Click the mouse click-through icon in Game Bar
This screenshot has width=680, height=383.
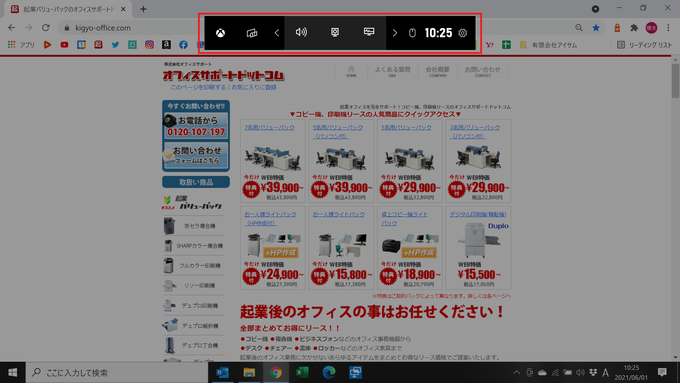click(412, 33)
